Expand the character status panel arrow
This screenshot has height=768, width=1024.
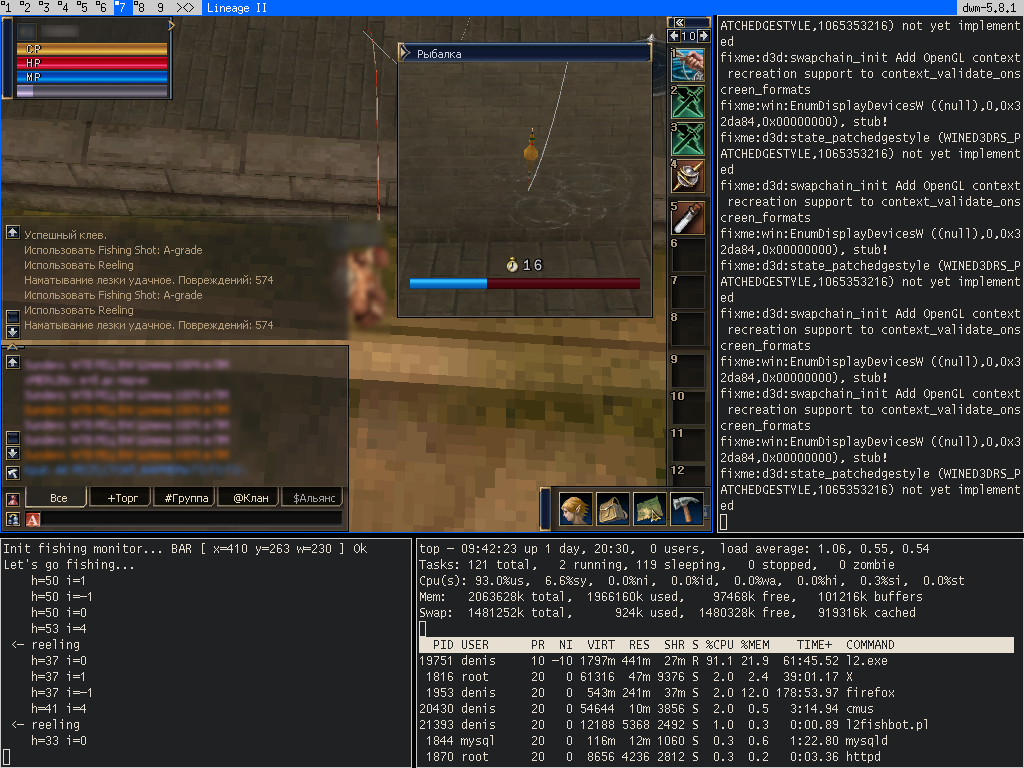click(171, 25)
